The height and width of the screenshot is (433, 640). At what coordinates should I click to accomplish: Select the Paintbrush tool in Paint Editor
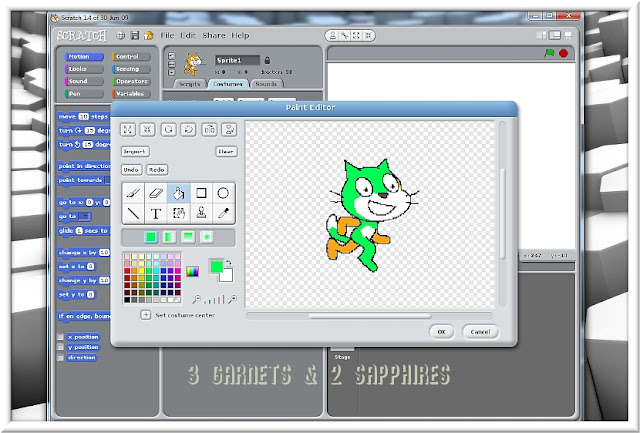coord(133,193)
